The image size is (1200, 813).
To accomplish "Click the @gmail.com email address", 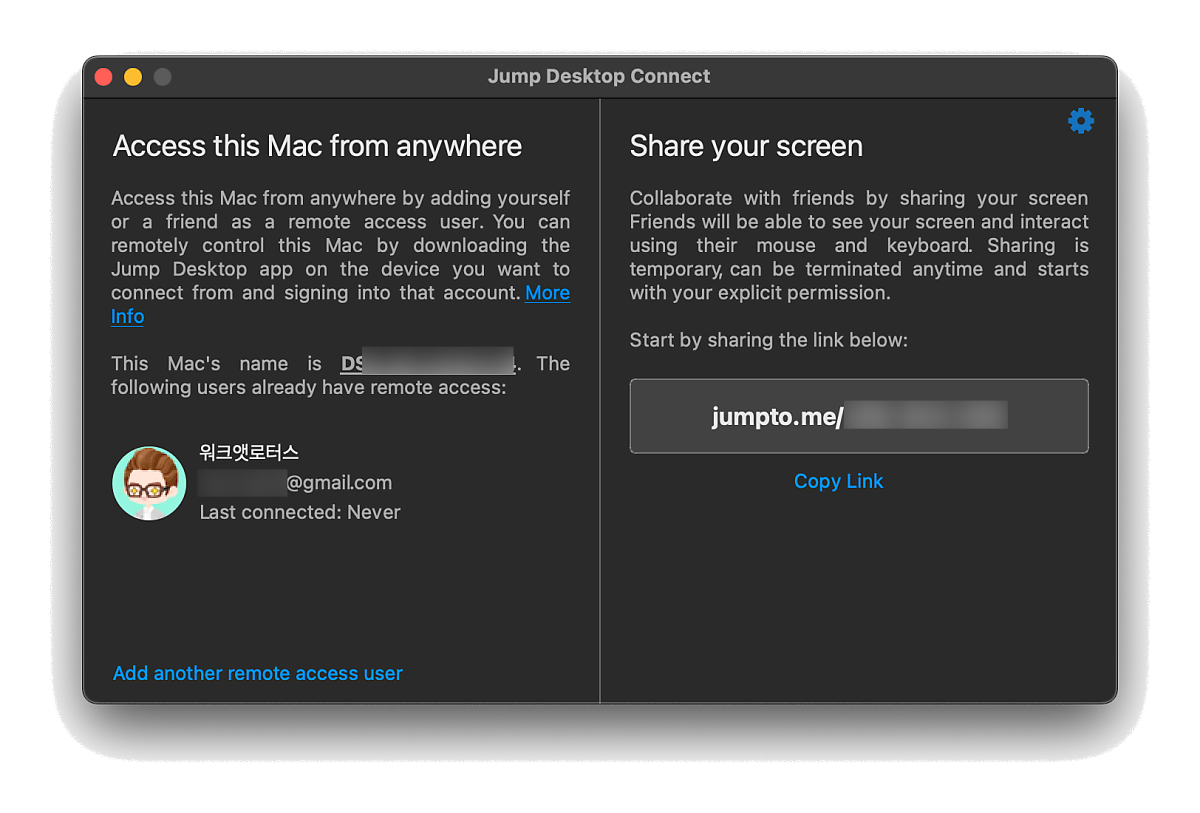I will [296, 482].
